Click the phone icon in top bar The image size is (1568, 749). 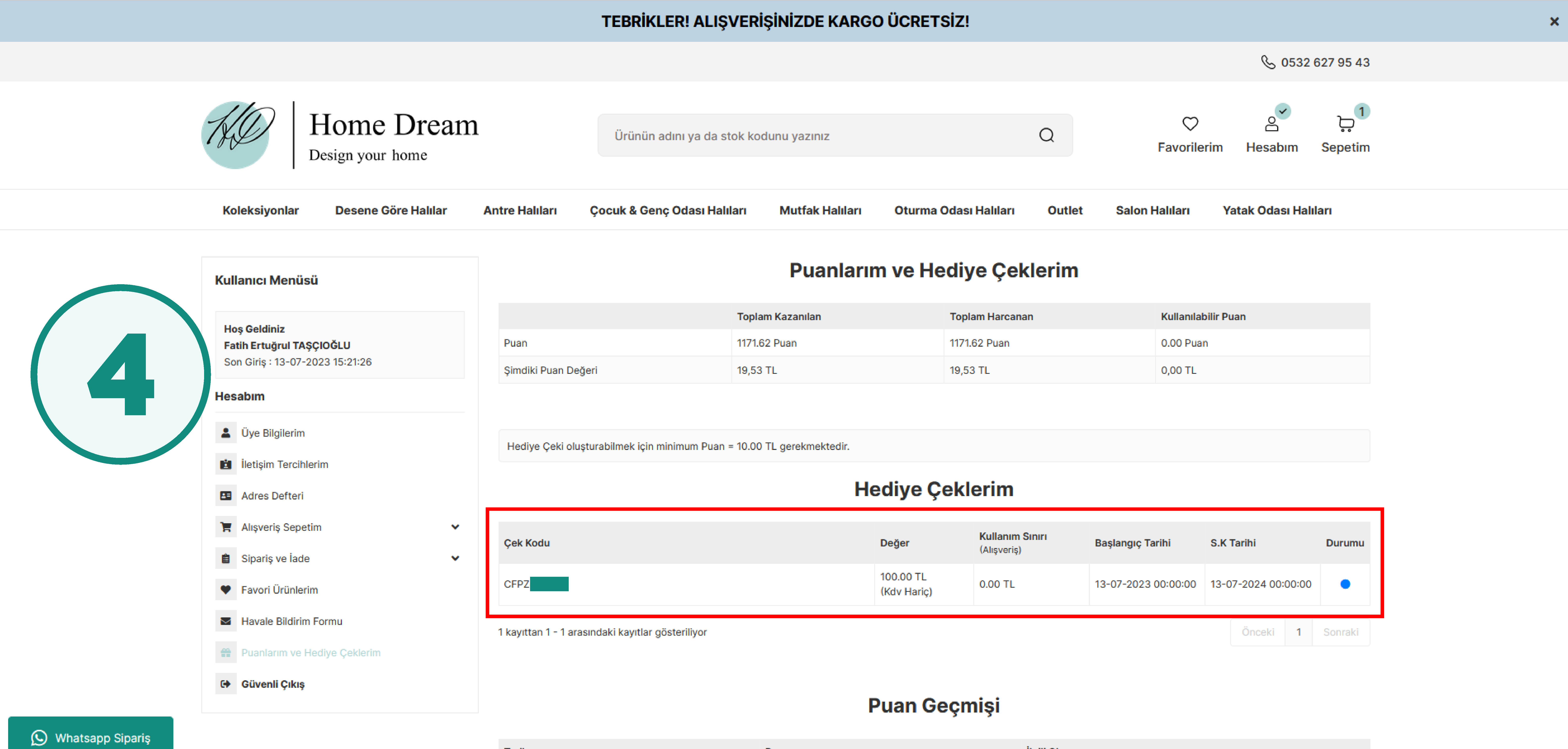tap(1268, 62)
